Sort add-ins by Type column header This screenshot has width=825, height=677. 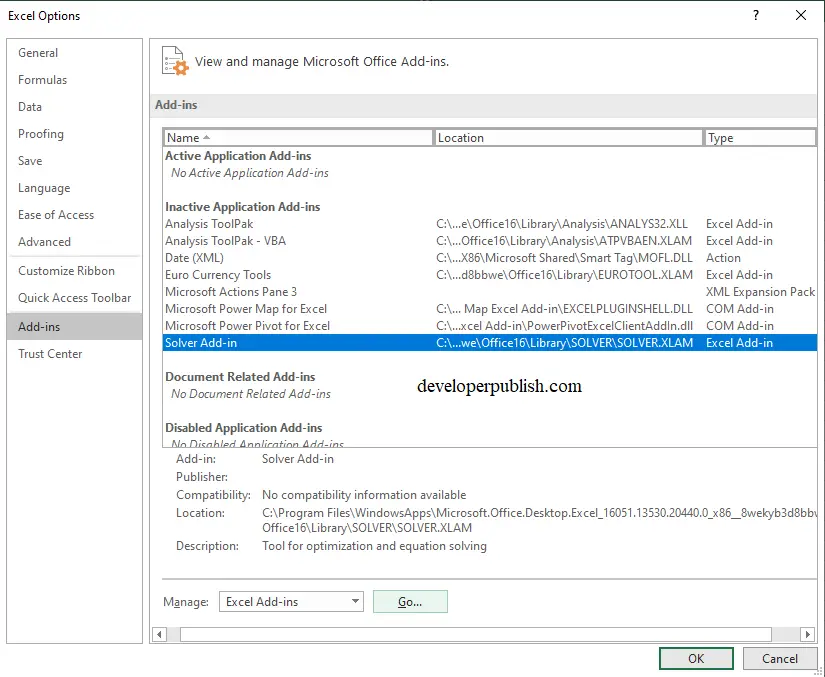(760, 138)
